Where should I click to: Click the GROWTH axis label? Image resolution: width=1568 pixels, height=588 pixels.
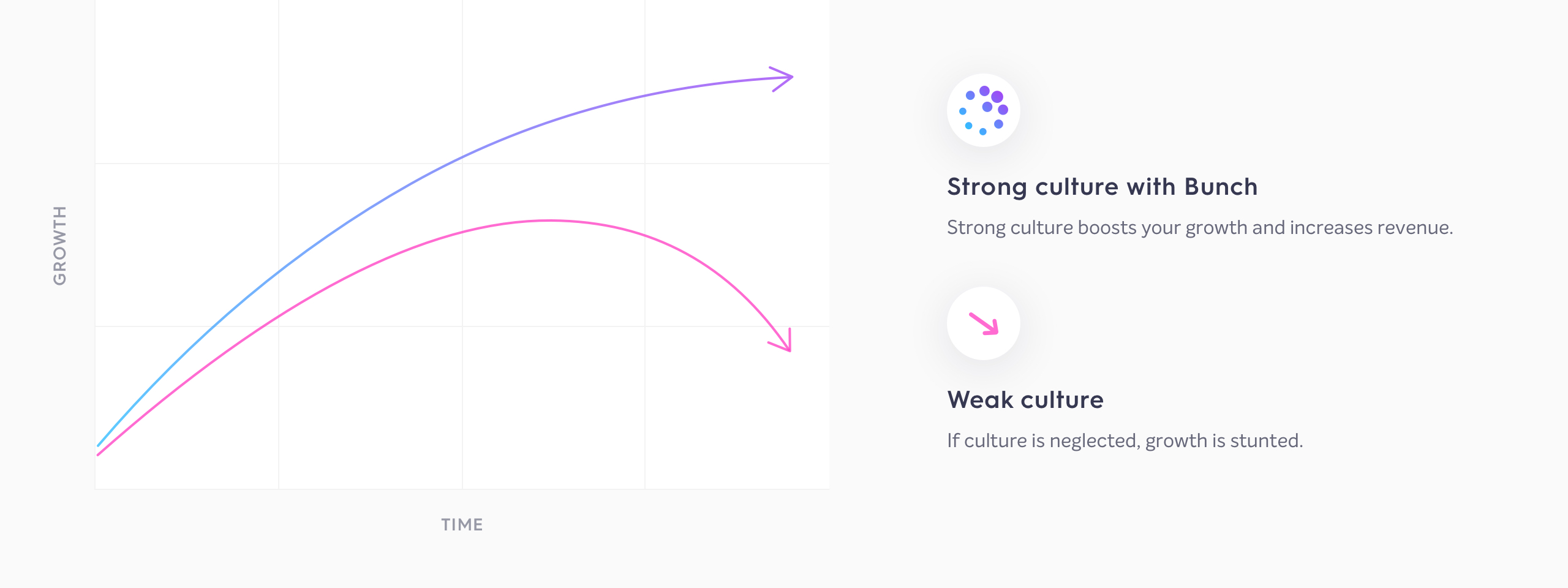59,245
